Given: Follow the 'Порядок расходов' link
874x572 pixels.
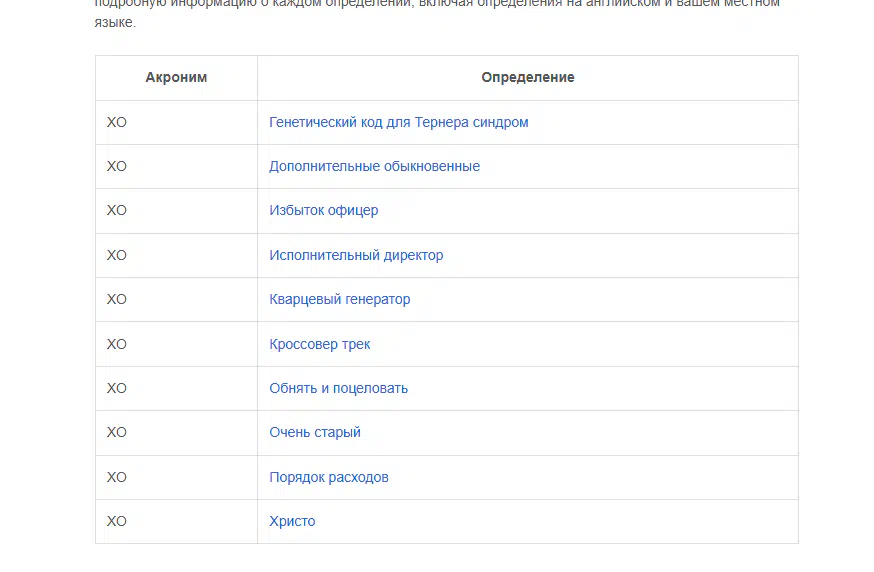Looking at the screenshot, I should coord(328,477).
